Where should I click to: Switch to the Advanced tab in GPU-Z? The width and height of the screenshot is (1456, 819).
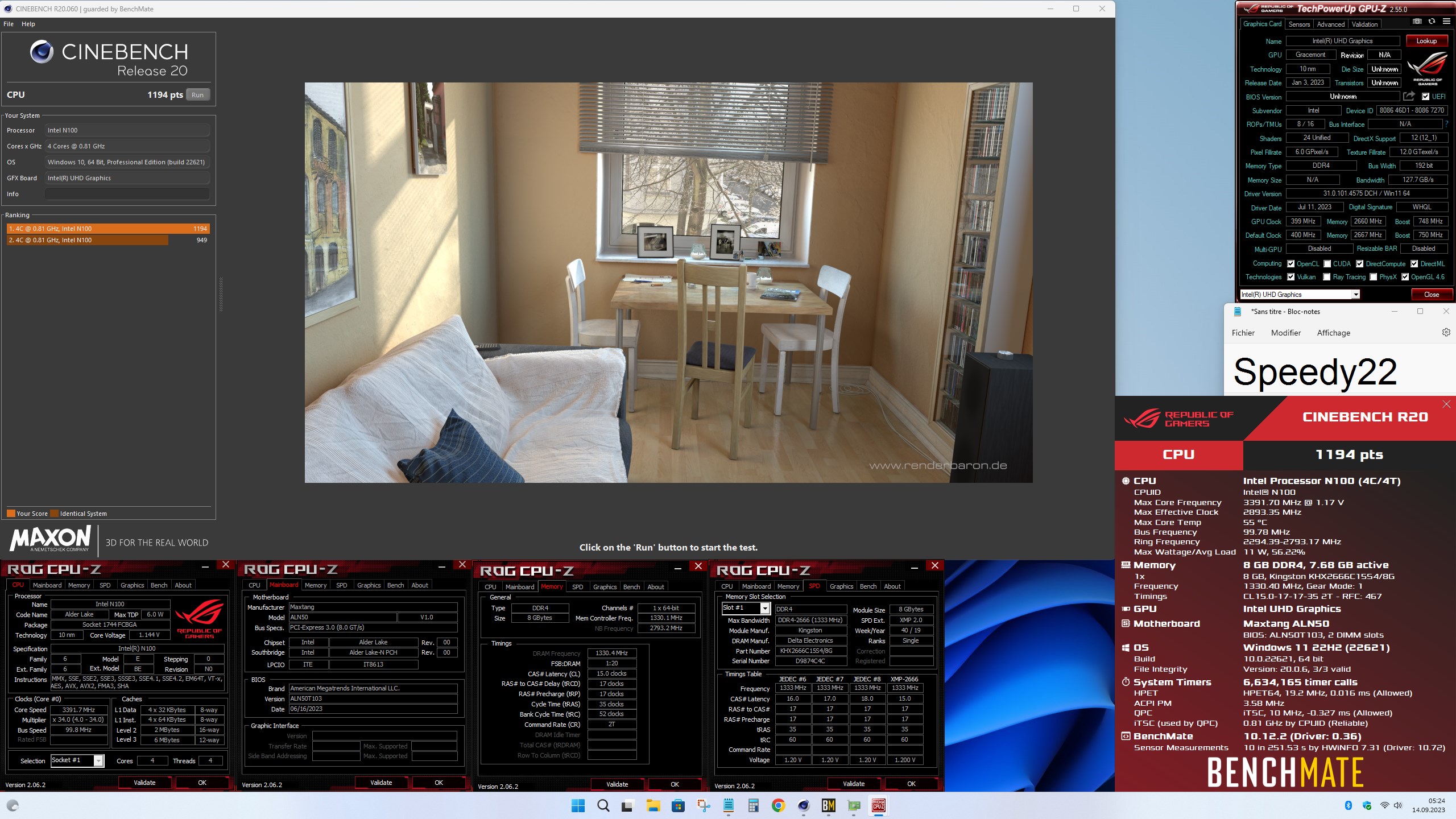[x=1330, y=24]
